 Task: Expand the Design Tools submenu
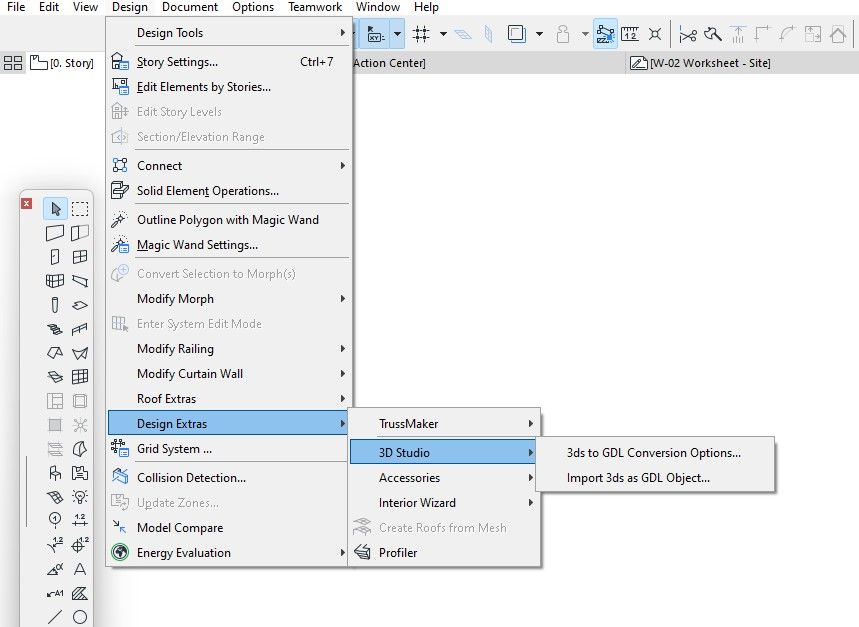point(228,33)
